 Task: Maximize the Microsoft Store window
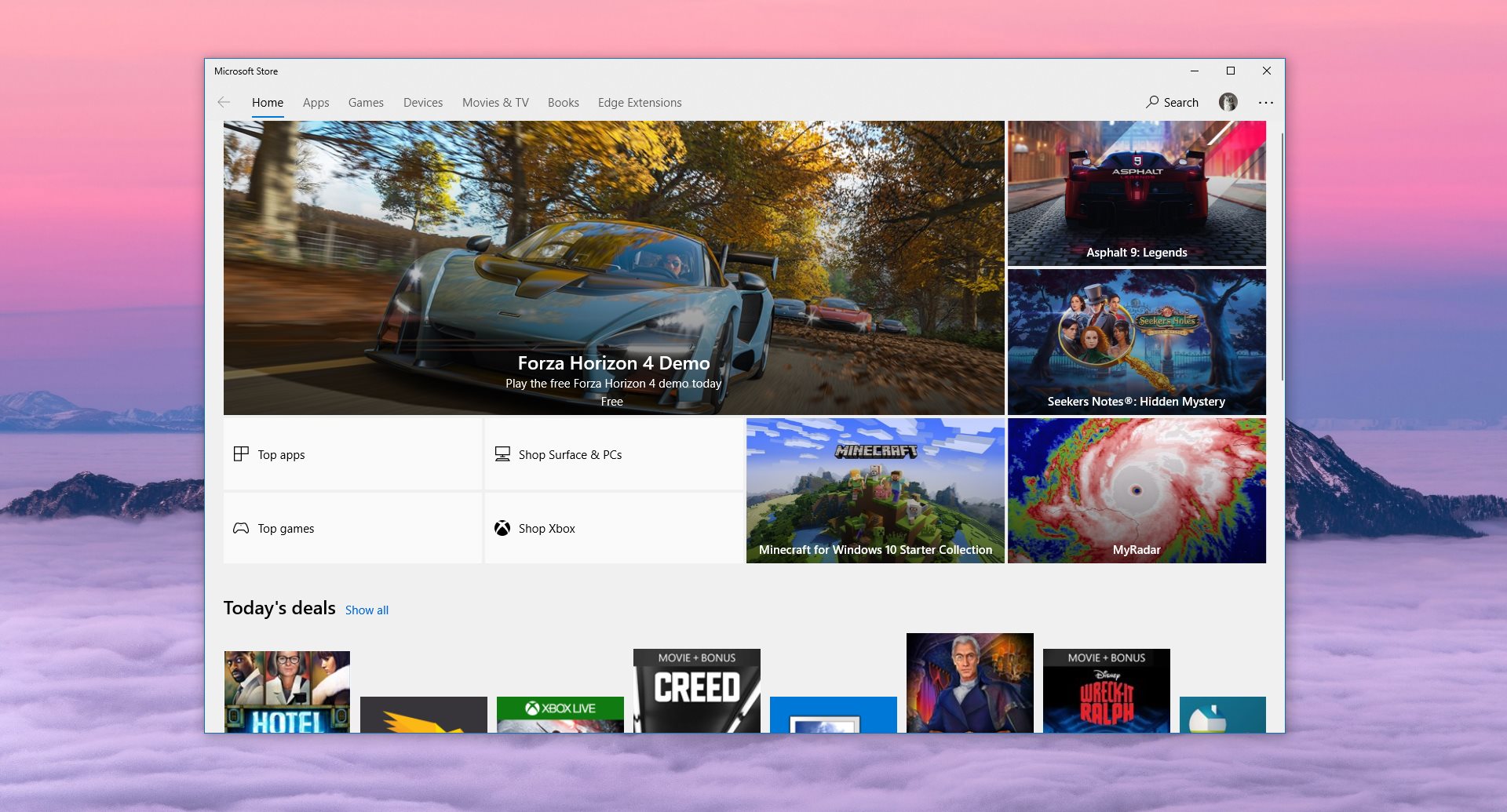click(x=1231, y=71)
